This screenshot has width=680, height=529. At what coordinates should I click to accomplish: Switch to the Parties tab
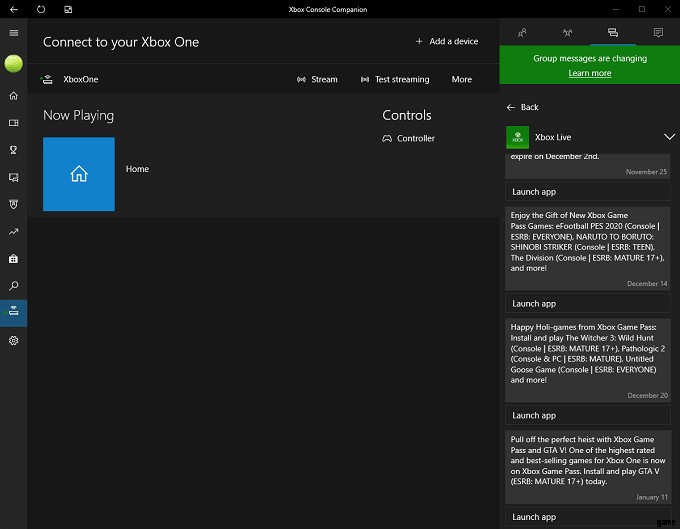tap(567, 33)
